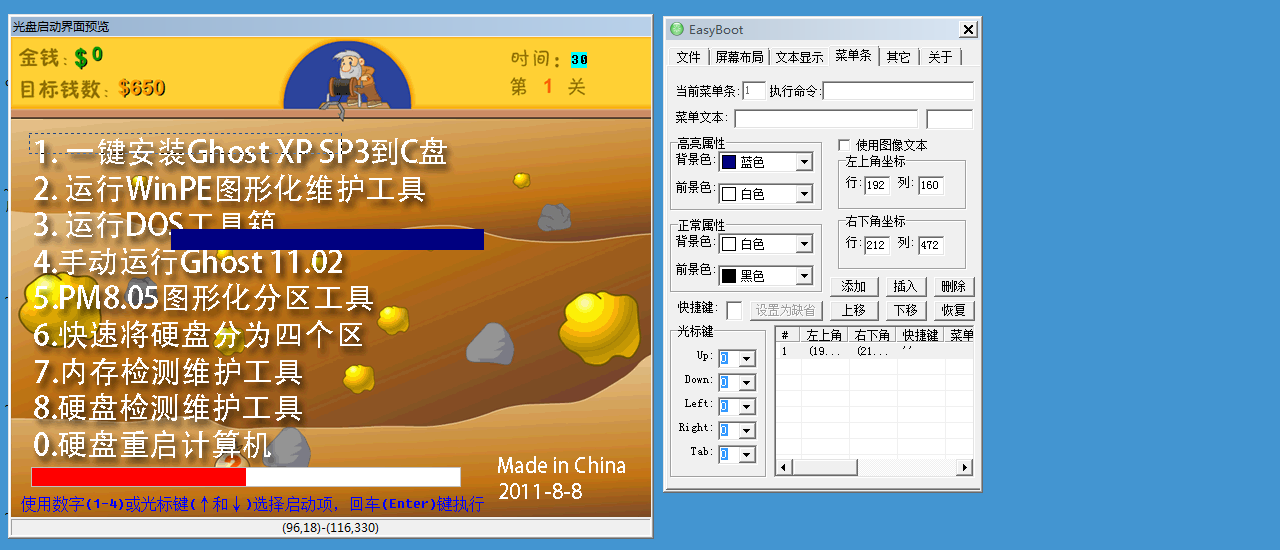Move menu item up with 上移

pos(853,311)
